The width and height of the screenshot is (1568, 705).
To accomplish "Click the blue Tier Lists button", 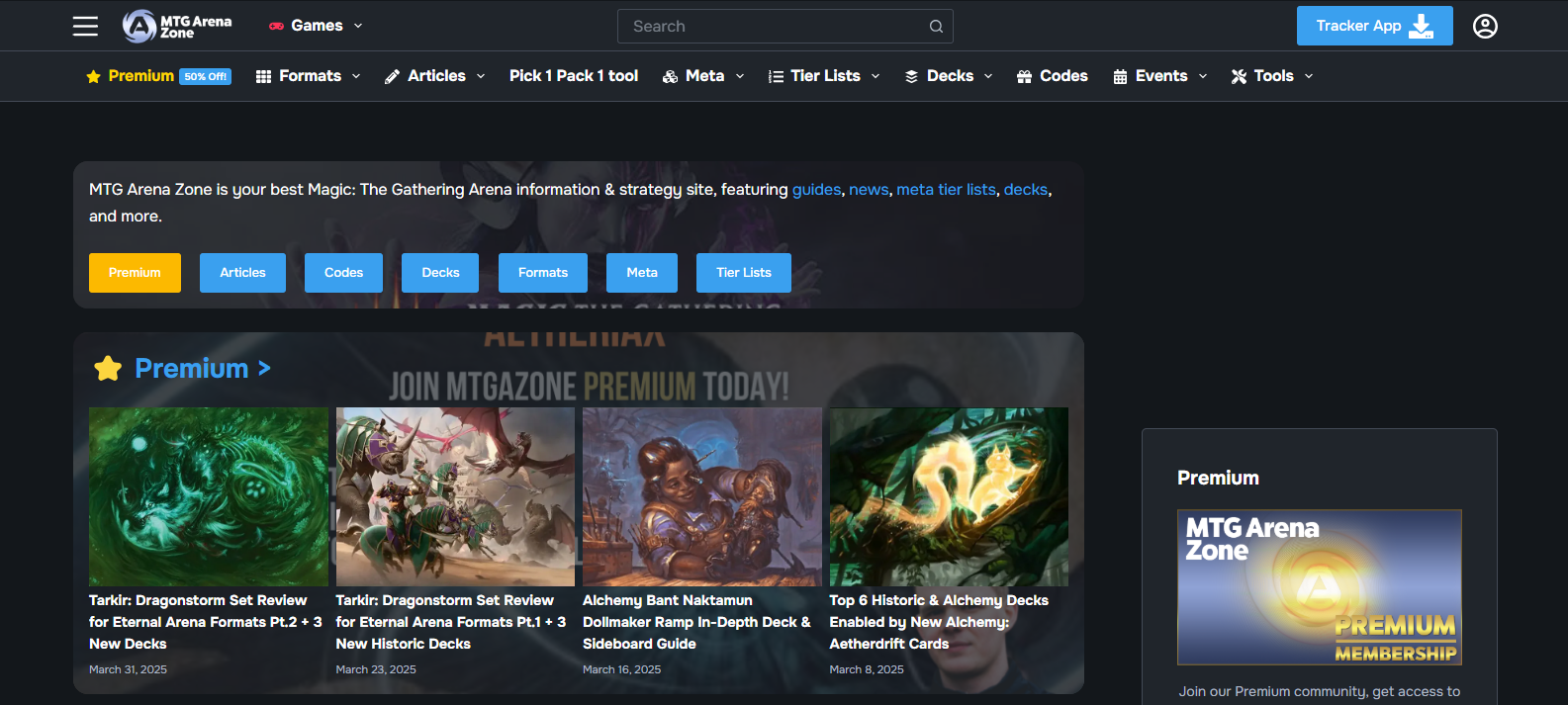I will 744,273.
